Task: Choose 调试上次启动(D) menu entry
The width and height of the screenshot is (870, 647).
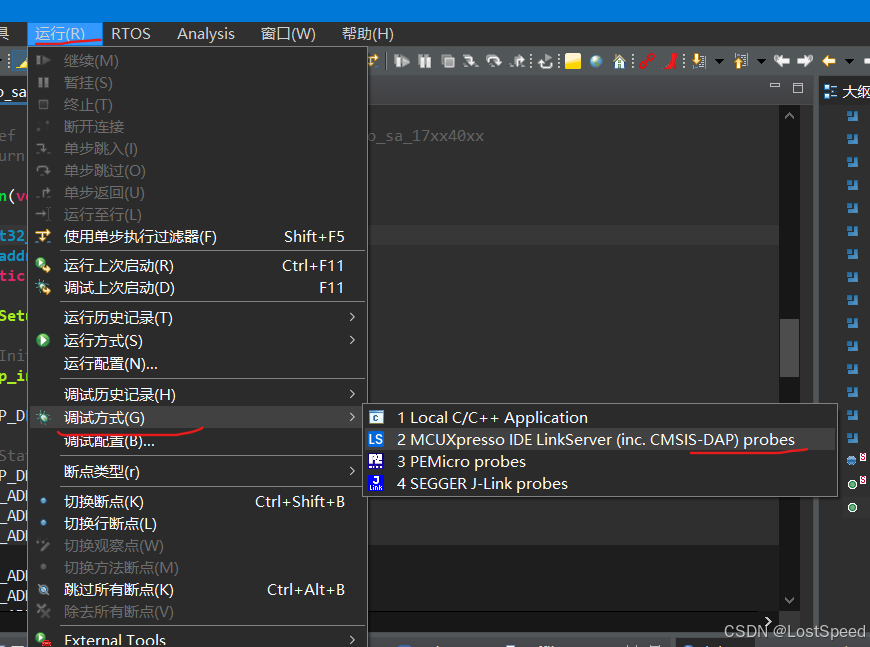Action: pyautogui.click(x=196, y=288)
